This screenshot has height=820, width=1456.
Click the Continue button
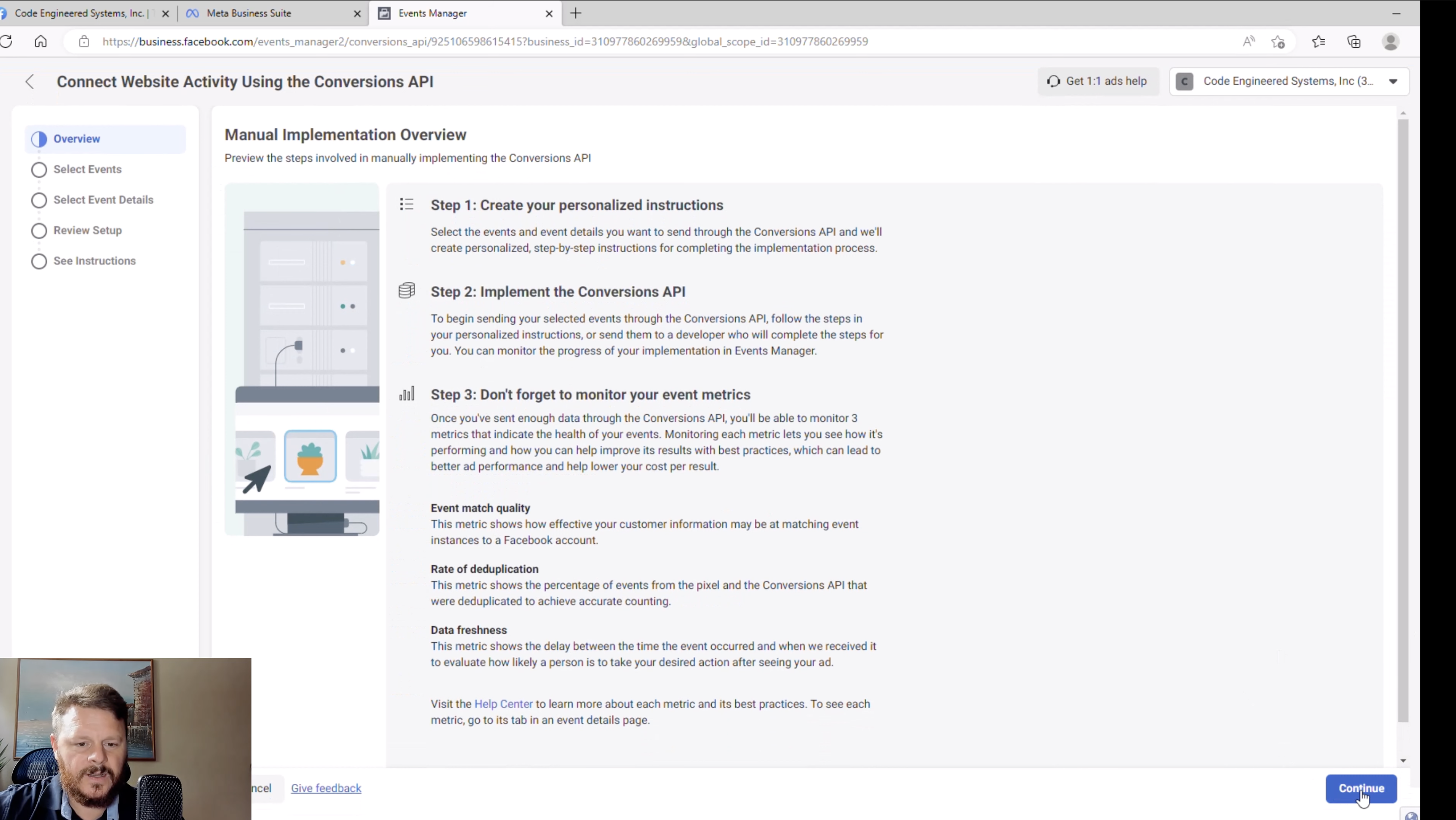[1360, 788]
